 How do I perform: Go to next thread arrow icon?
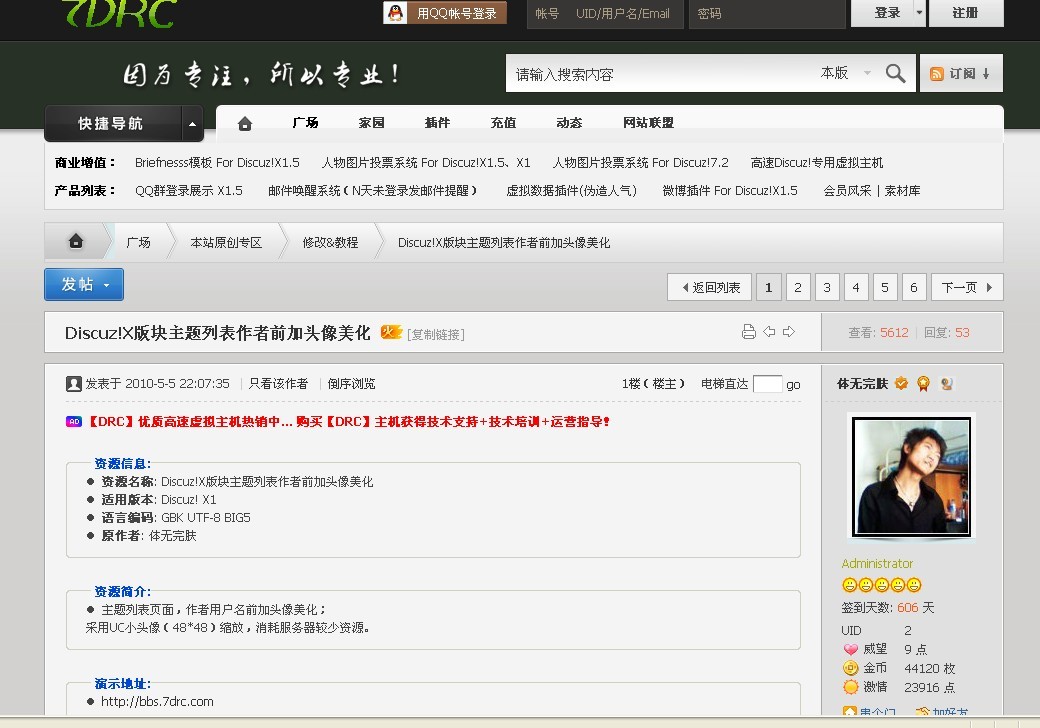[789, 331]
